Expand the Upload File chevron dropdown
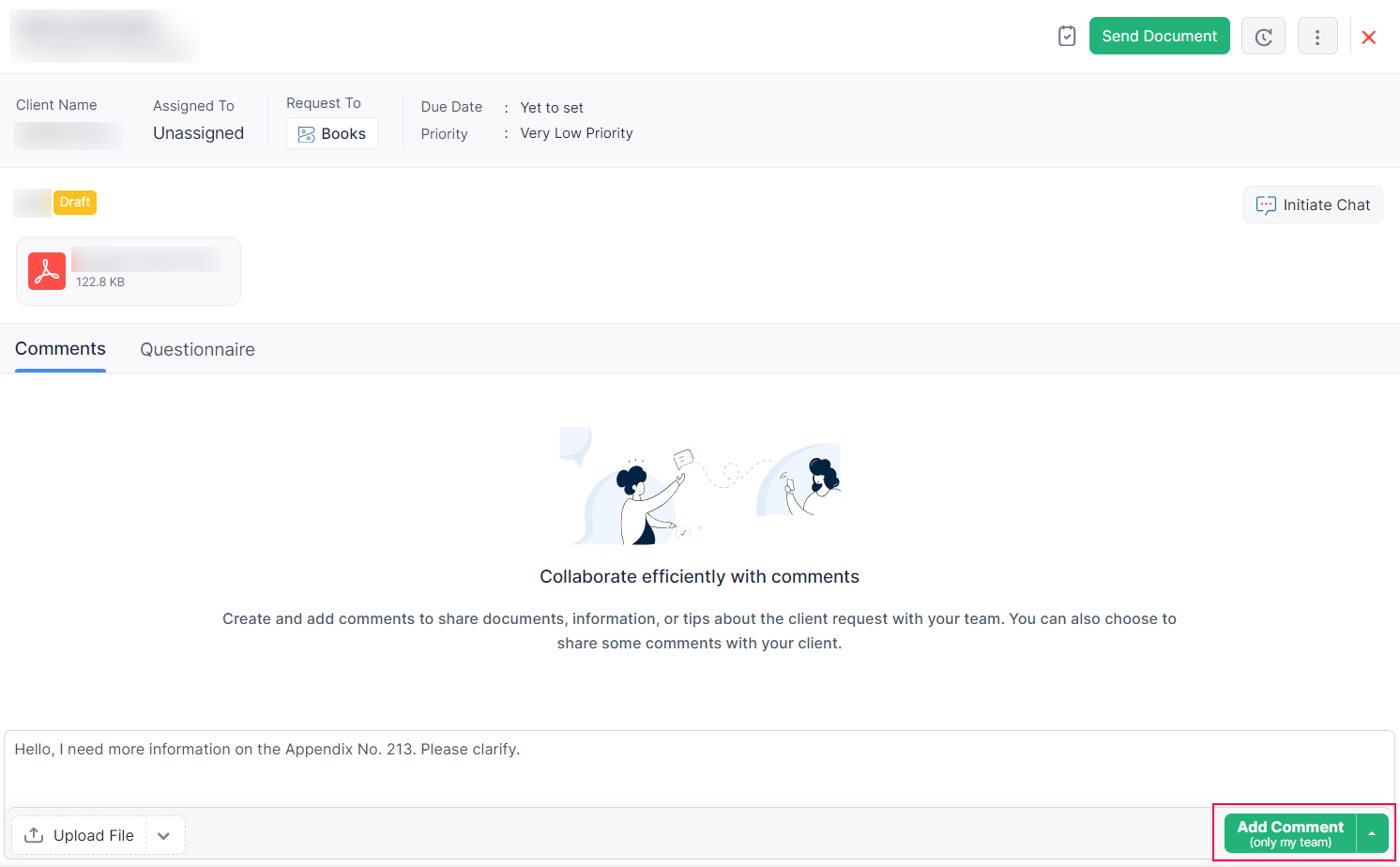 [164, 835]
